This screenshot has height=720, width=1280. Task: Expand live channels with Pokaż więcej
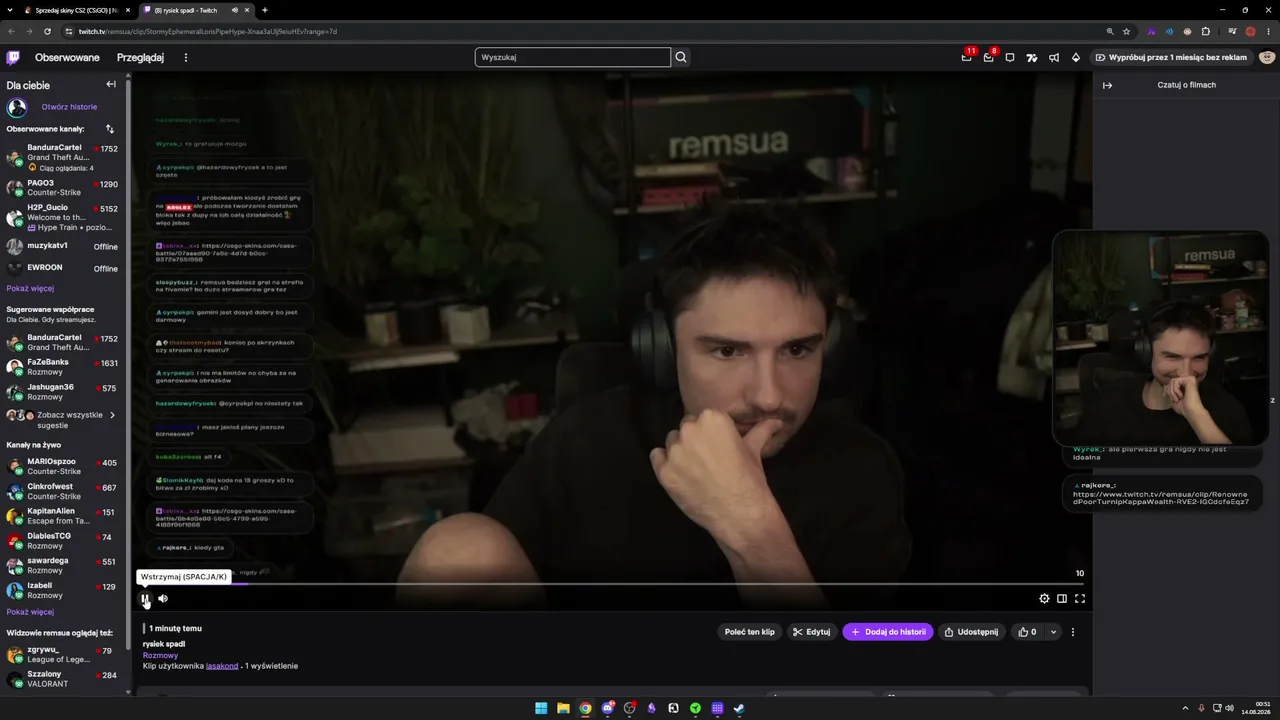[30, 611]
